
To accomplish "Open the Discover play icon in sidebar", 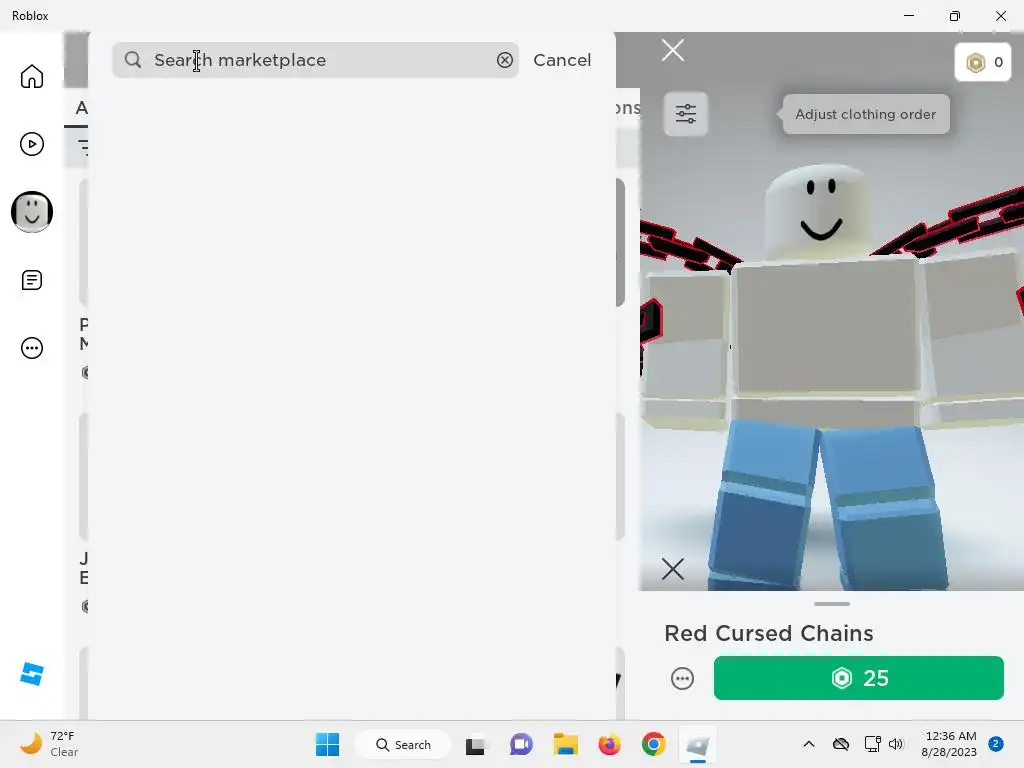I will 31,144.
